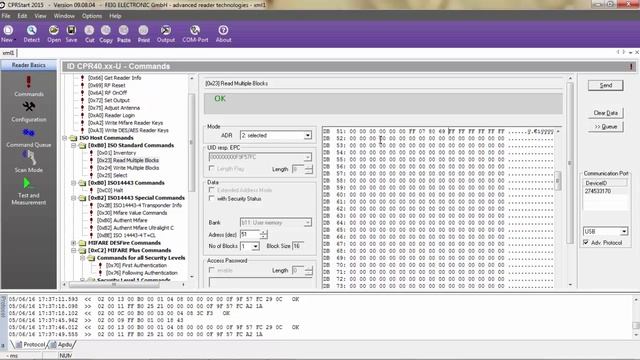Click the Adress (dec) stepper arrows
The image size is (640, 360).
coord(264,234)
